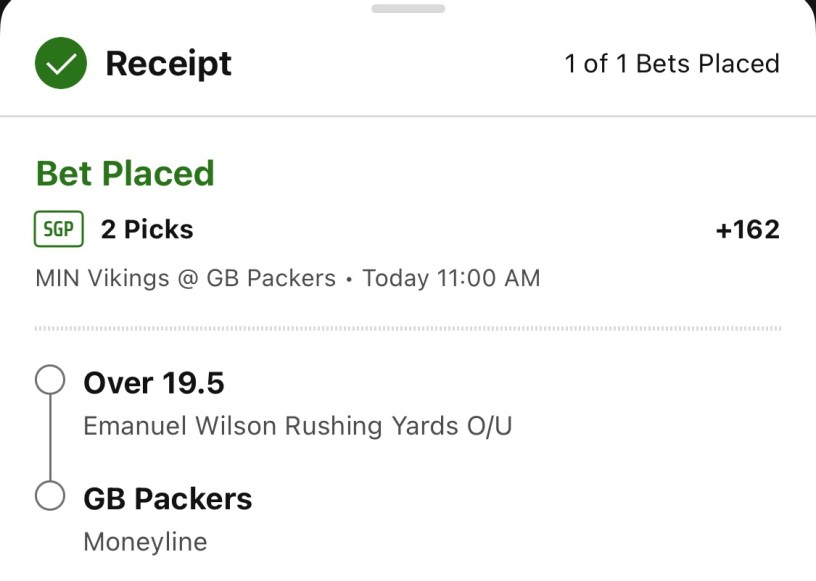Viewport: 816px width, 581px height.
Task: Click the line connecting the two pick circles
Action: pos(50,438)
